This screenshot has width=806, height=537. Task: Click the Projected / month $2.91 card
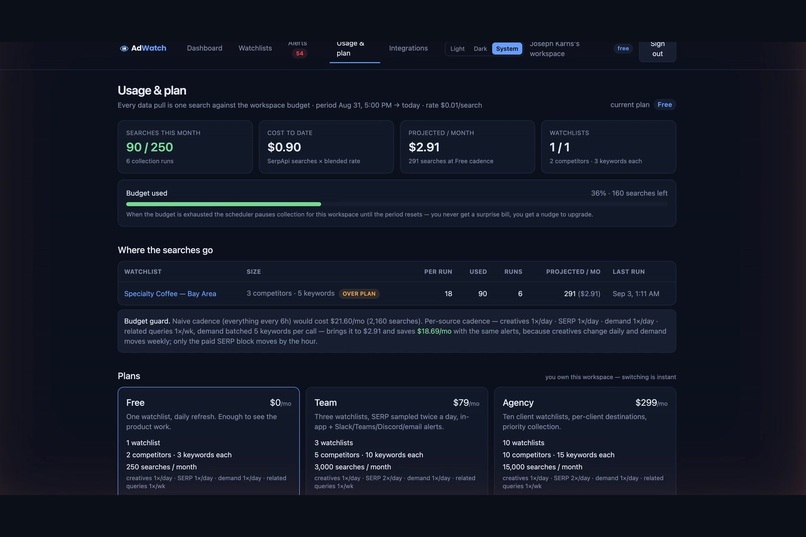(x=467, y=147)
